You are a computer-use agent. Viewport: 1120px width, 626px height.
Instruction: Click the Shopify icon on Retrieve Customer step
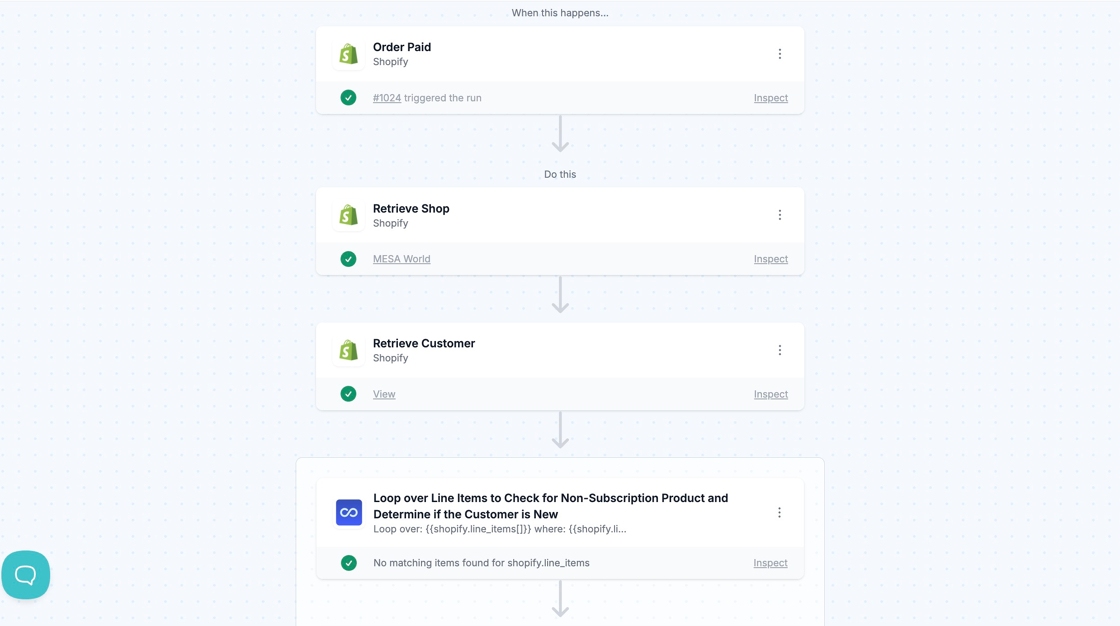tap(348, 350)
